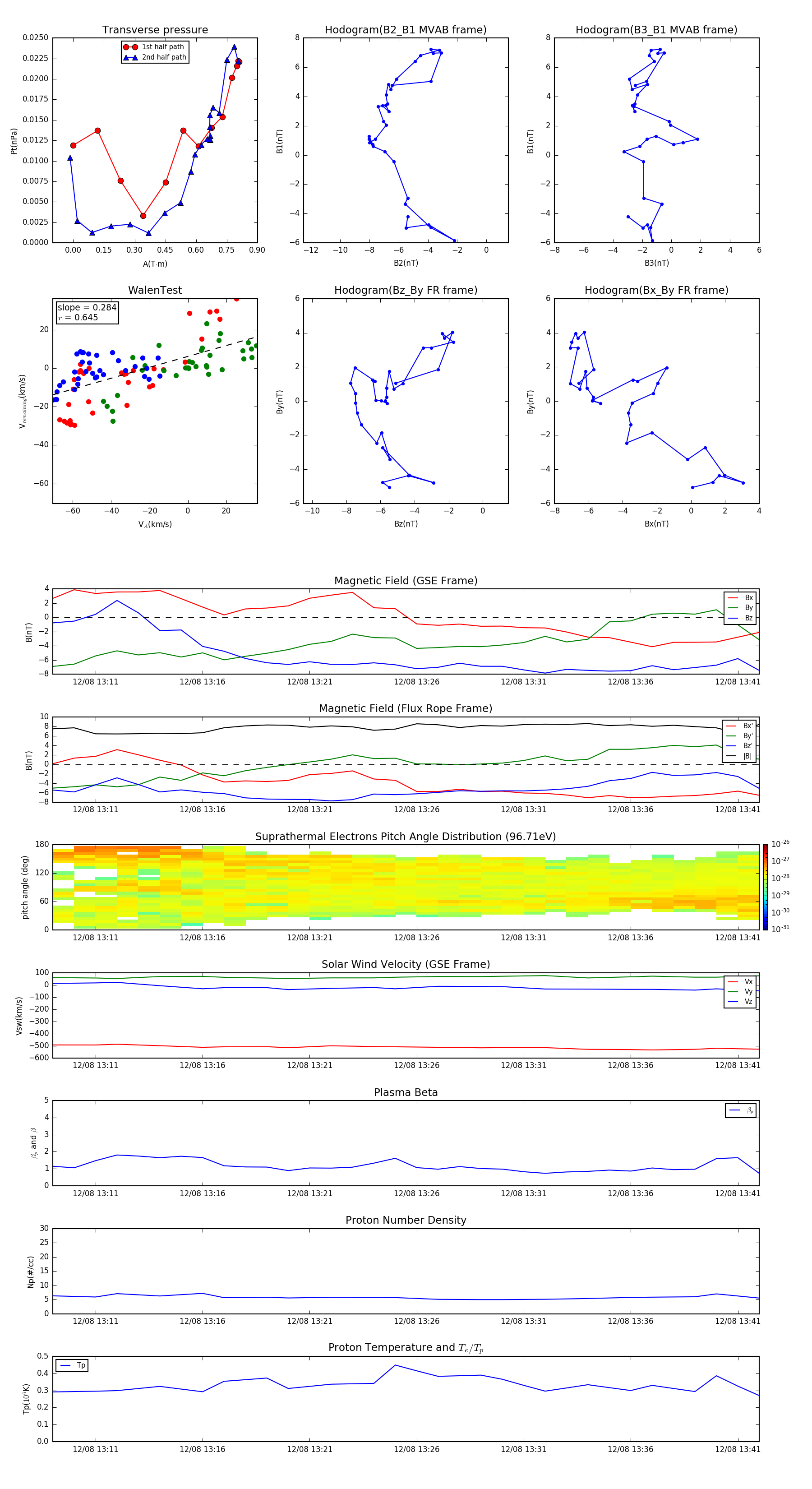The width and height of the screenshot is (812, 1489).
Task: Click the 'Bz(nT)' x-axis label
Action: coord(406,524)
